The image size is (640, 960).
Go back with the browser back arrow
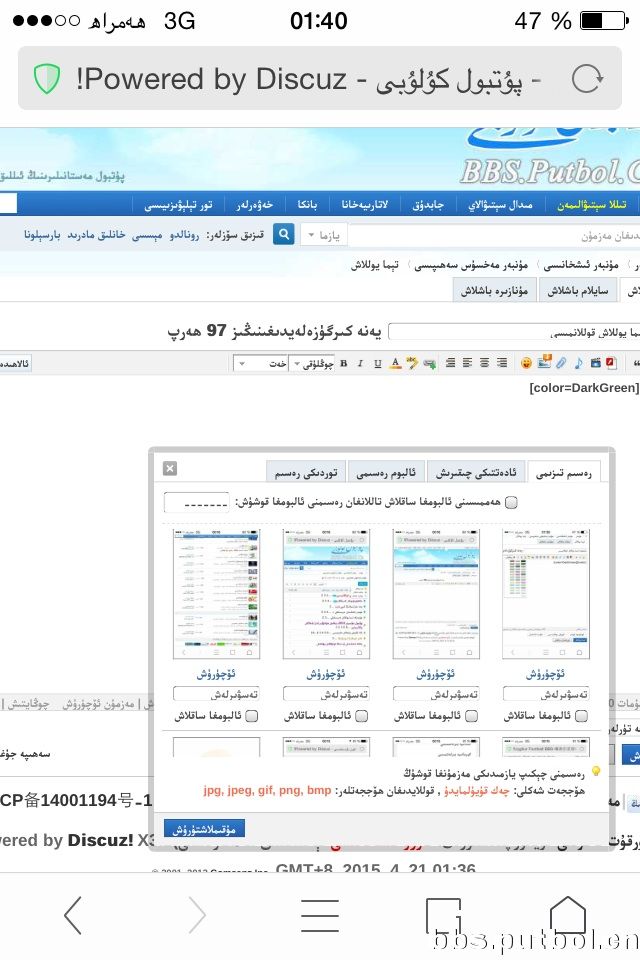73,915
